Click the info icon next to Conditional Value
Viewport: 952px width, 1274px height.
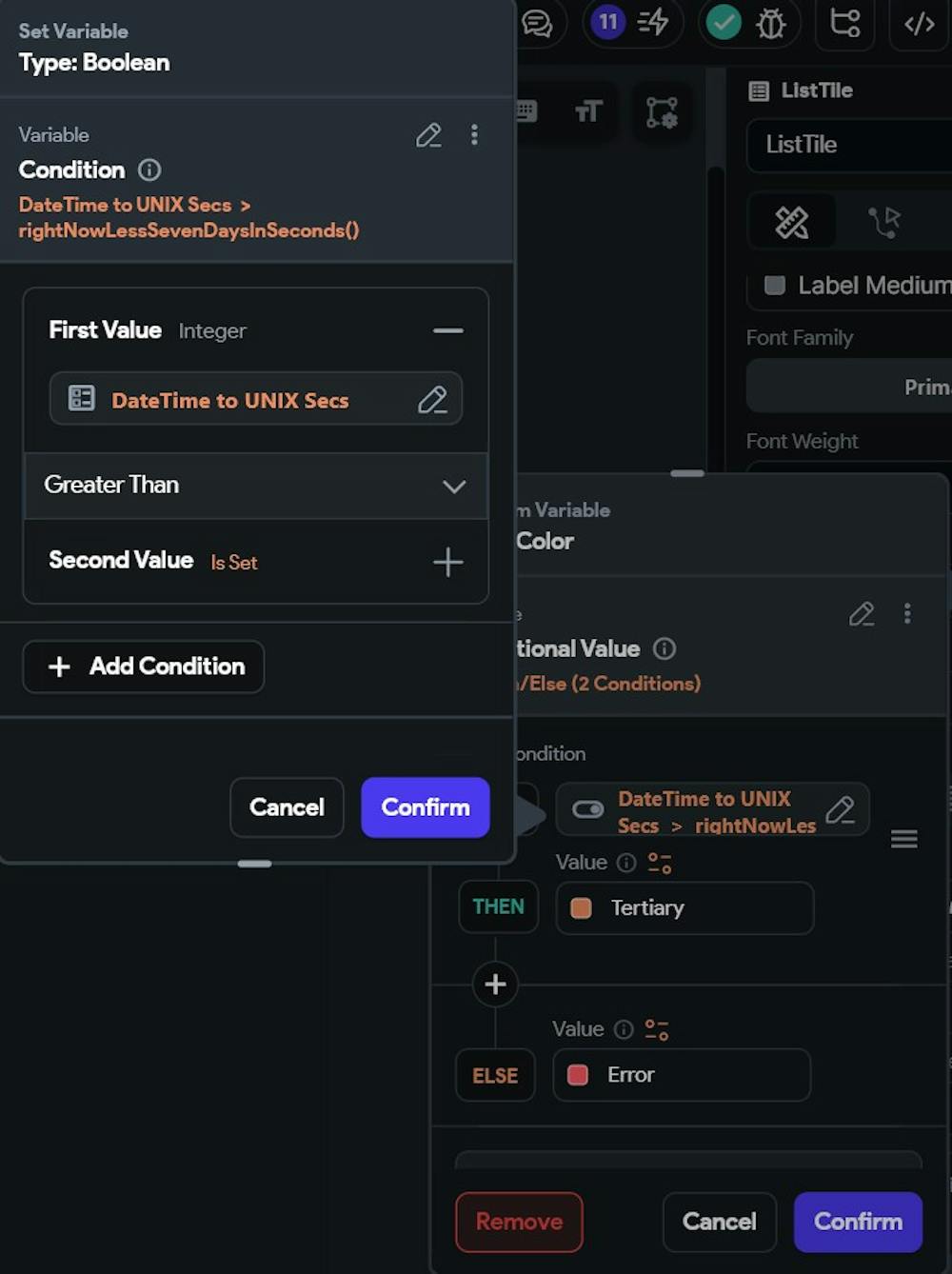coord(664,648)
